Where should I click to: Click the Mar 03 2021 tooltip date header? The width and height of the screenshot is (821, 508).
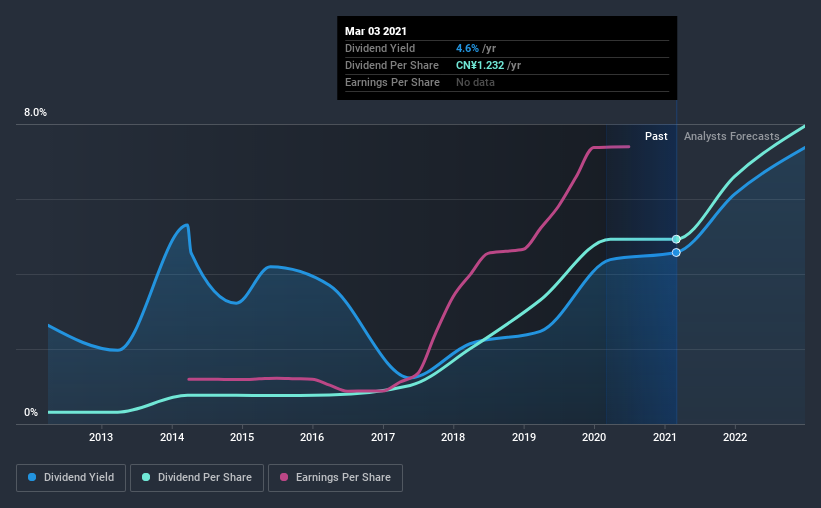point(375,31)
